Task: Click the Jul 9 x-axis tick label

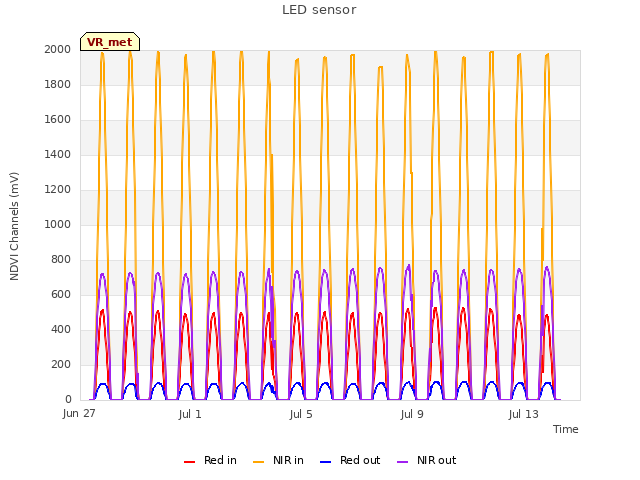Action: pyautogui.click(x=412, y=414)
